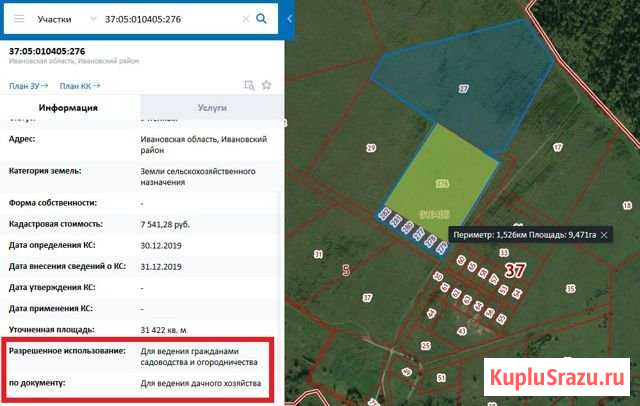Click the cadastral number search field
Image resolution: width=640 pixels, height=406 pixels.
(x=169, y=19)
